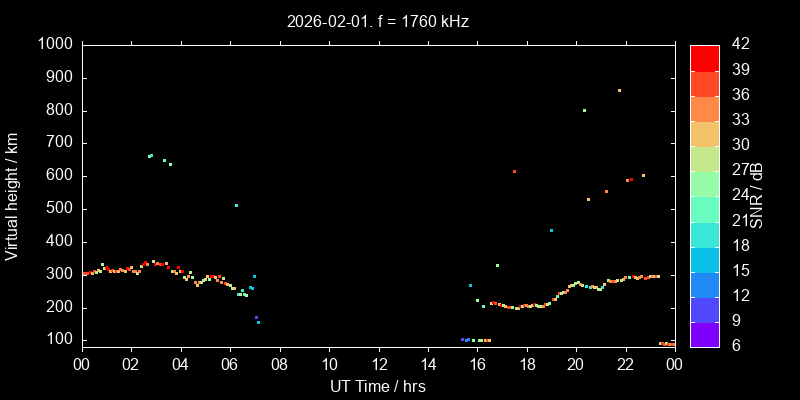Select the 1000 tick on the height axis

(x=54, y=44)
